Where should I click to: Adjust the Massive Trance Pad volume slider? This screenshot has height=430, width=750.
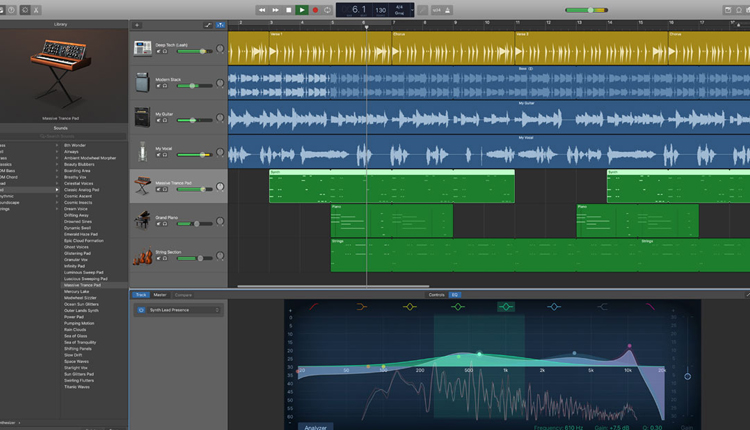point(195,189)
